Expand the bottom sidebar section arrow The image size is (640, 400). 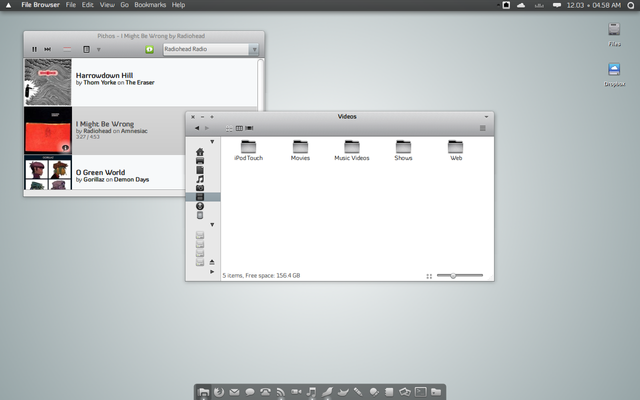(212, 271)
